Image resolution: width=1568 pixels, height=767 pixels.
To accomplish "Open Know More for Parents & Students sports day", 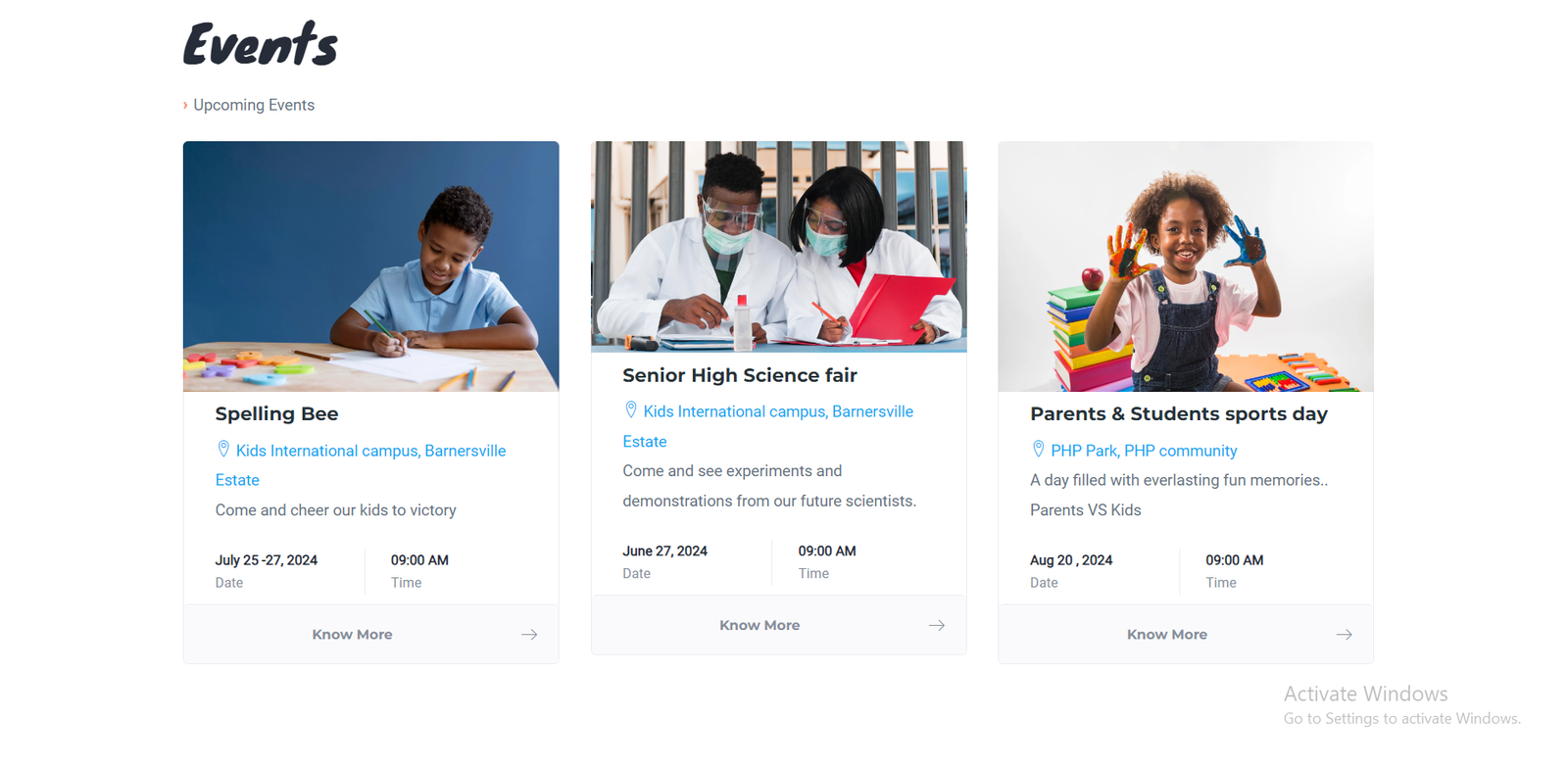I will (x=1167, y=635).
